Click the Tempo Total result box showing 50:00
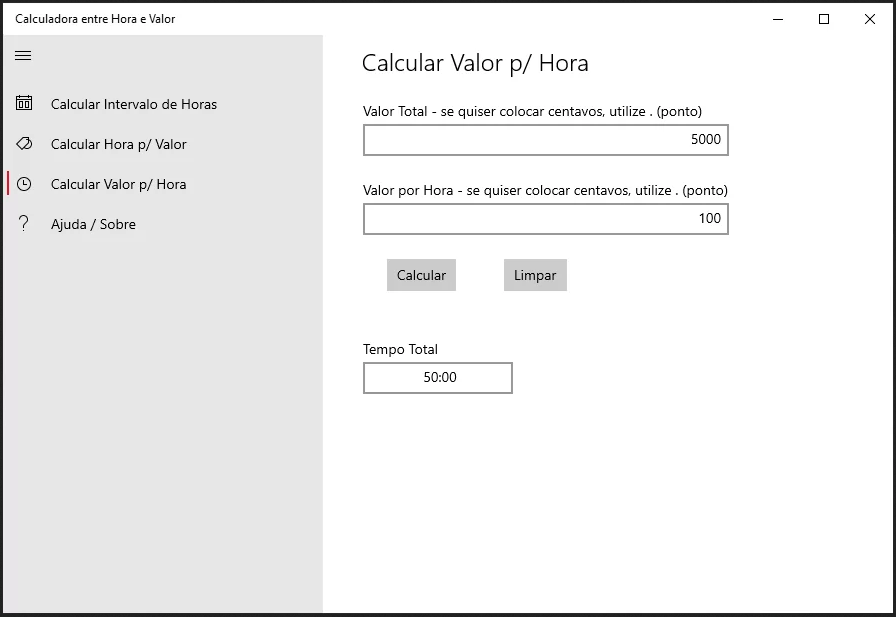Screen dimensions: 896x617 [438, 378]
